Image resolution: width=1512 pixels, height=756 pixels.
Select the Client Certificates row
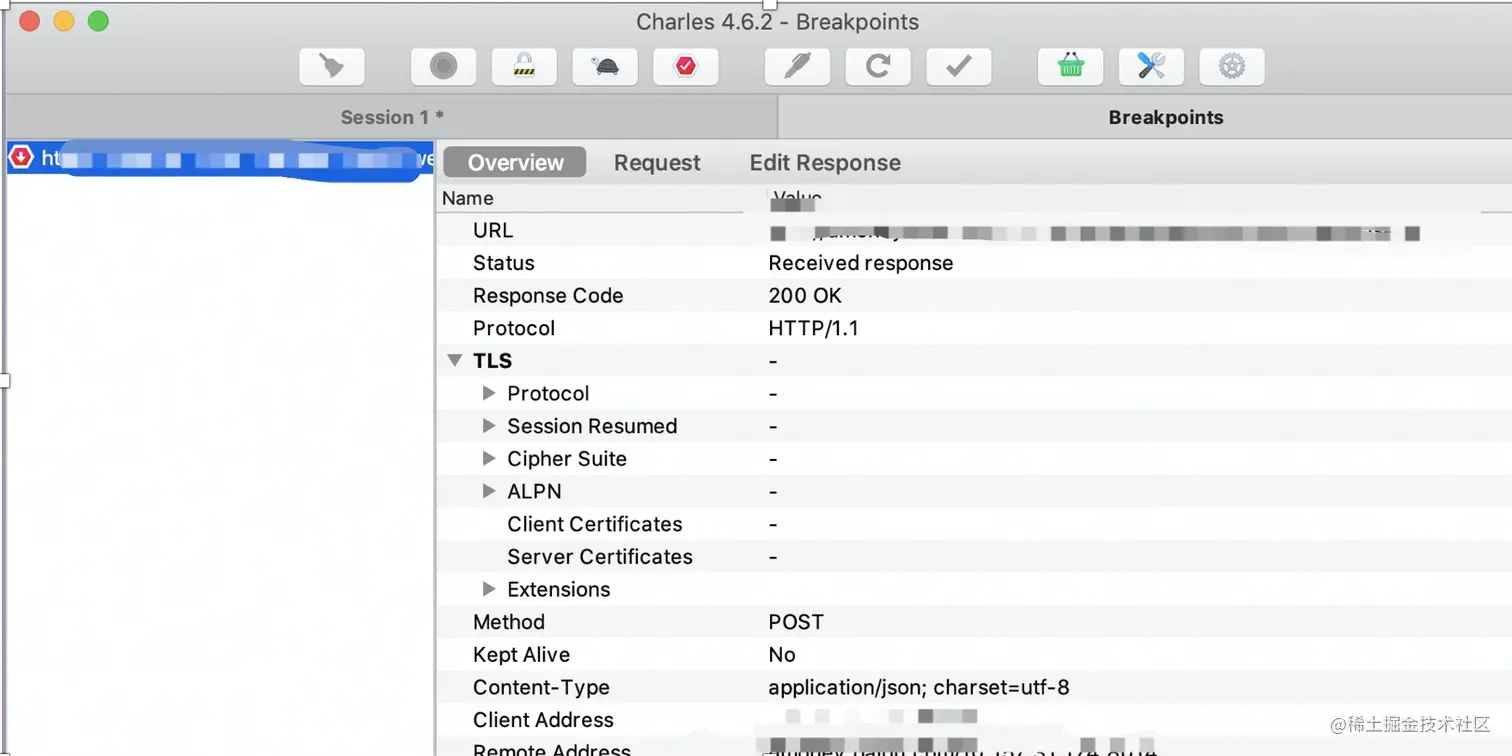coord(974,524)
